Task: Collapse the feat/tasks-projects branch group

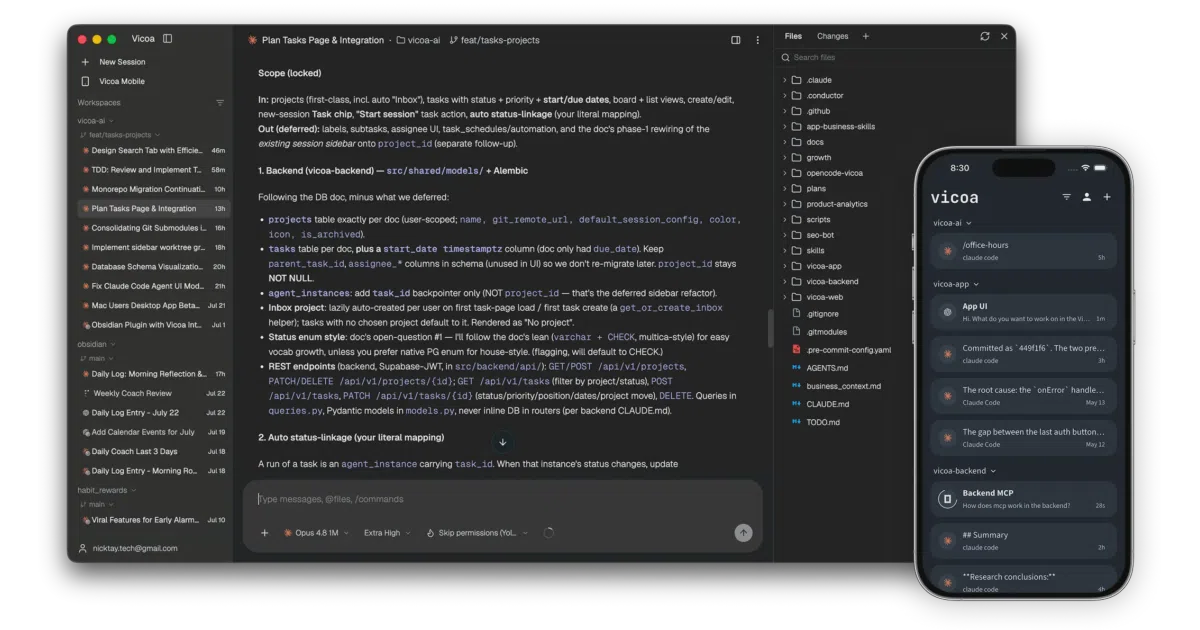Action: tap(122, 135)
